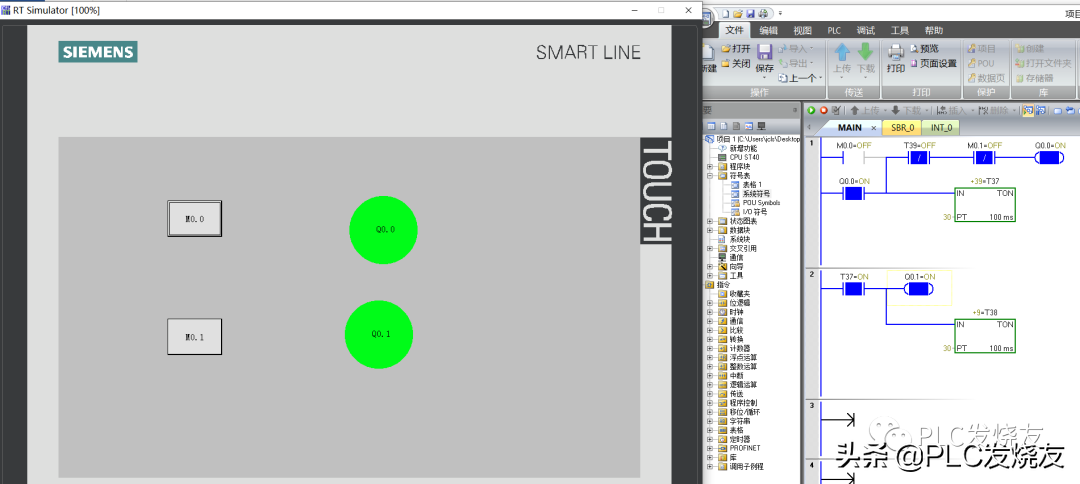Expand the 程序块 tree node
1080x484 pixels.
(x=710, y=166)
